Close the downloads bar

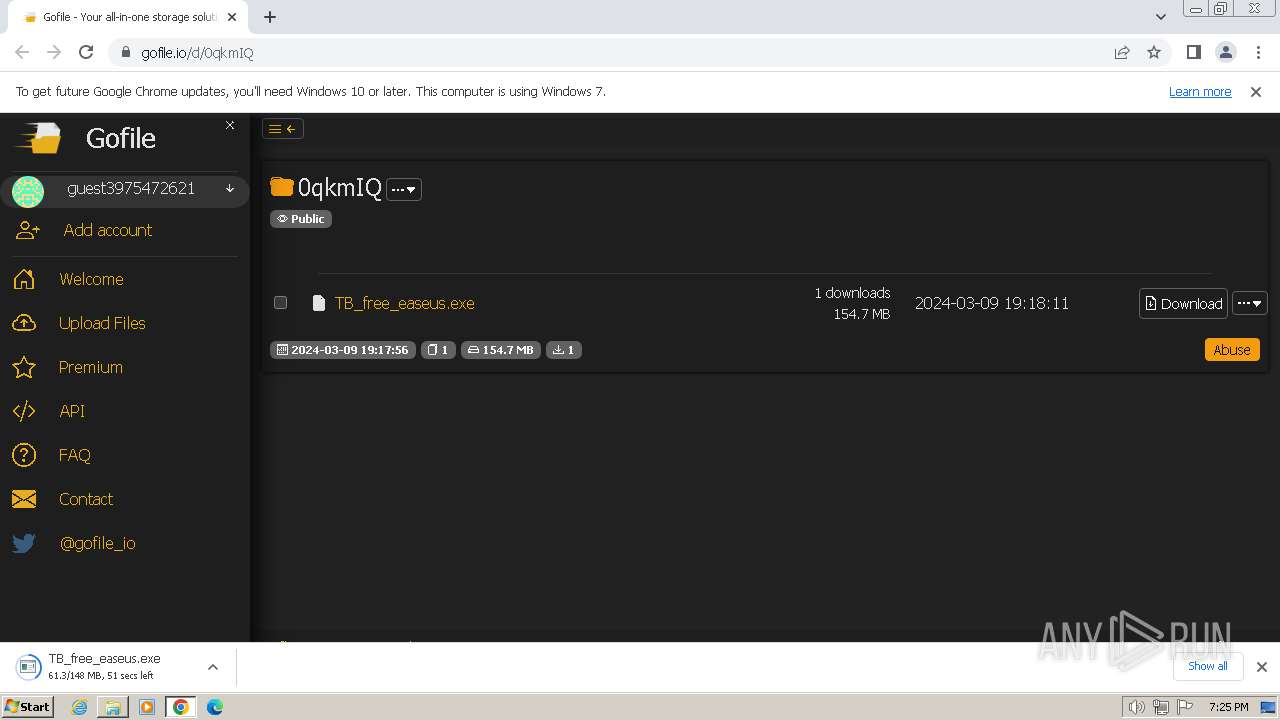(x=1261, y=667)
